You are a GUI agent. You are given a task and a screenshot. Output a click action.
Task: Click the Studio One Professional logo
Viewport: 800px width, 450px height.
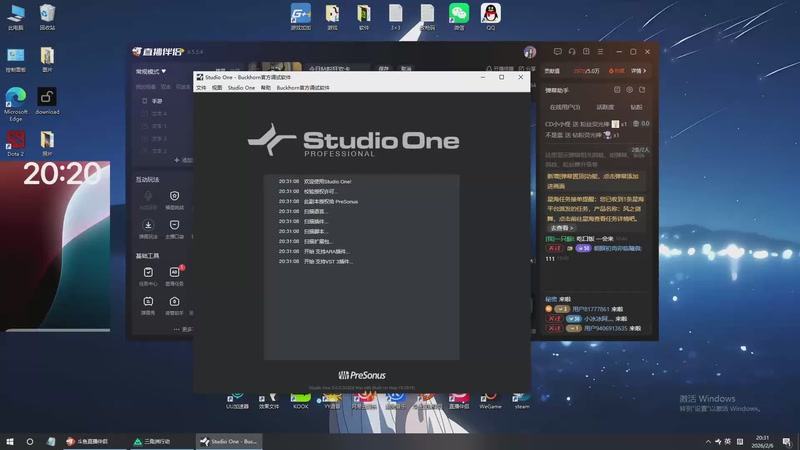[x=354, y=140]
